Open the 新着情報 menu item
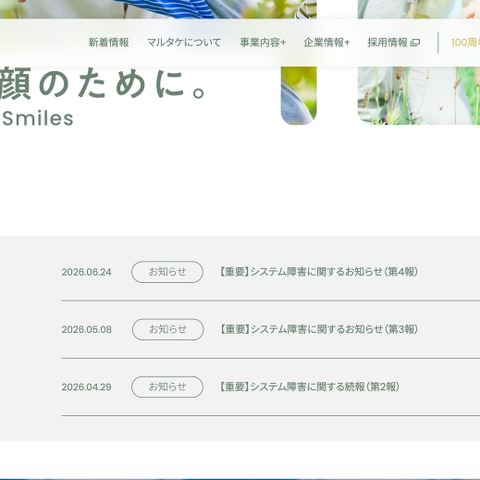This screenshot has height=480, width=480. coord(108,43)
